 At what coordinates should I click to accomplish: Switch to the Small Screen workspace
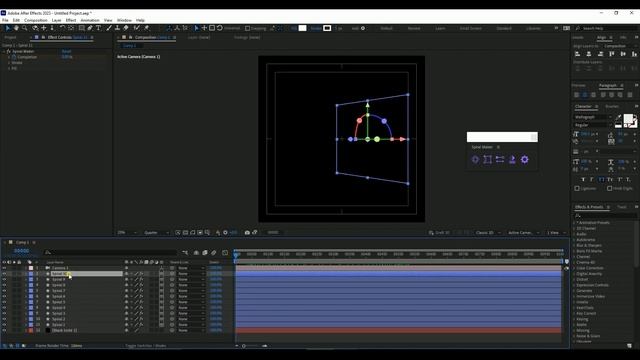(x=470, y=28)
